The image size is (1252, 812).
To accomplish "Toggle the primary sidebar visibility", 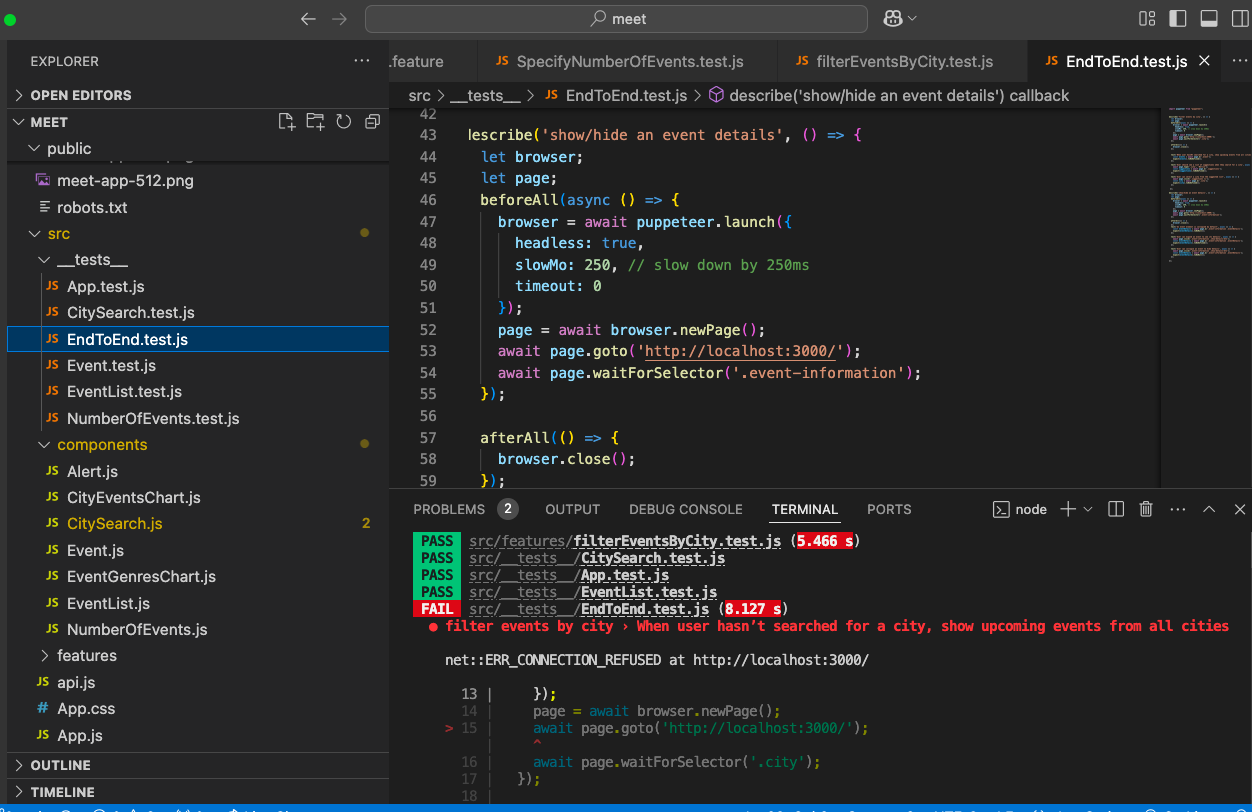I will point(1178,19).
